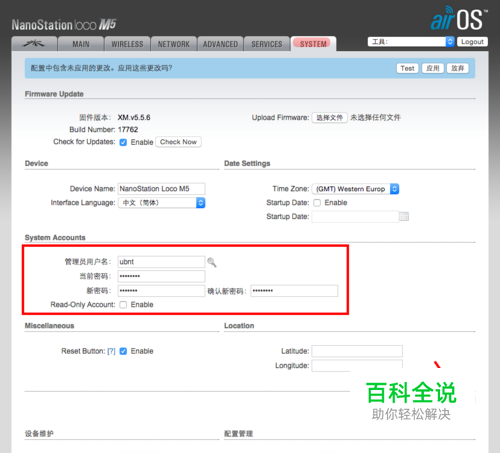This screenshot has width=500, height=453.
Task: Click the Logout button
Action: 472,42
